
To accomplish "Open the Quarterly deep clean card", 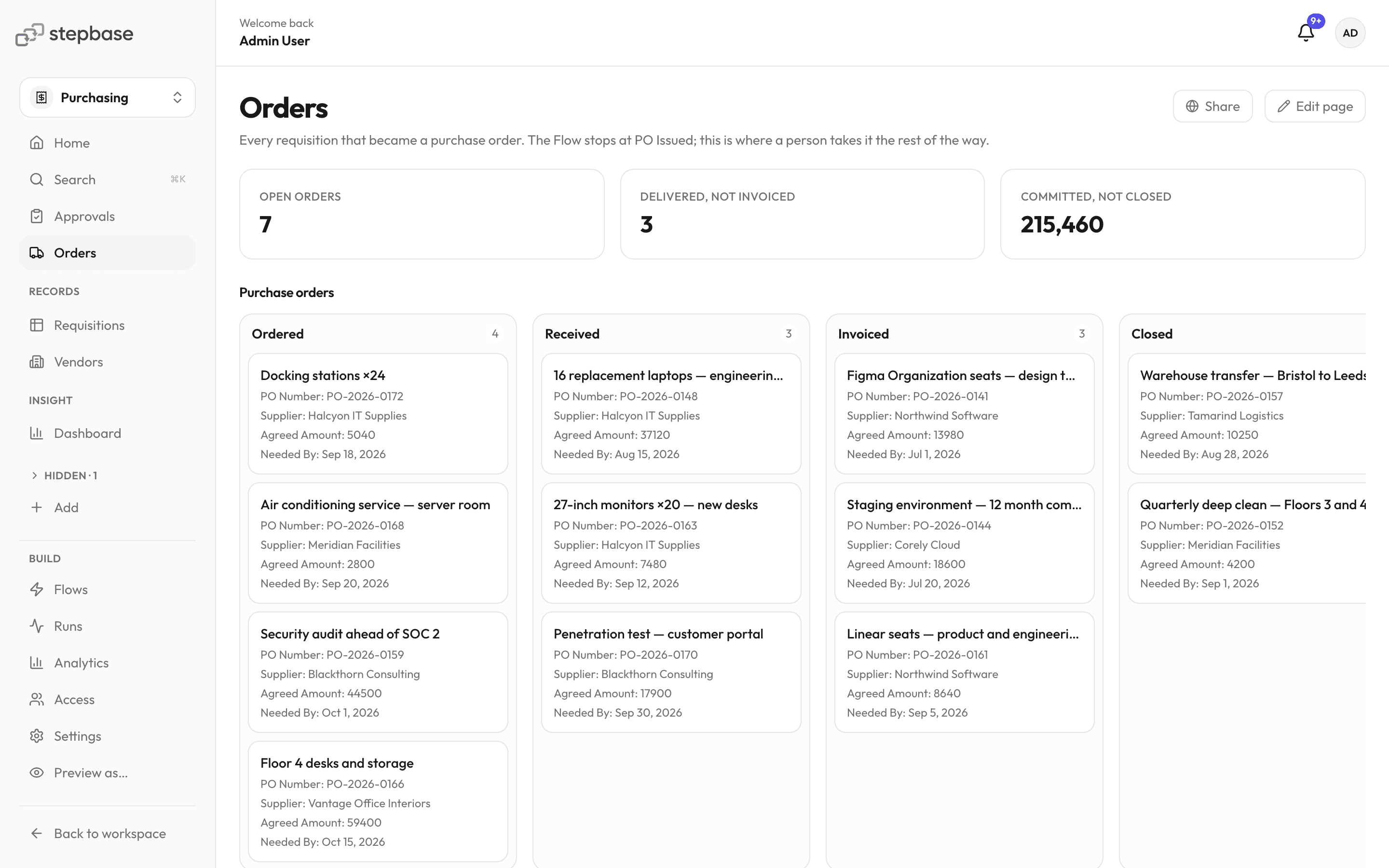I will click(1247, 542).
